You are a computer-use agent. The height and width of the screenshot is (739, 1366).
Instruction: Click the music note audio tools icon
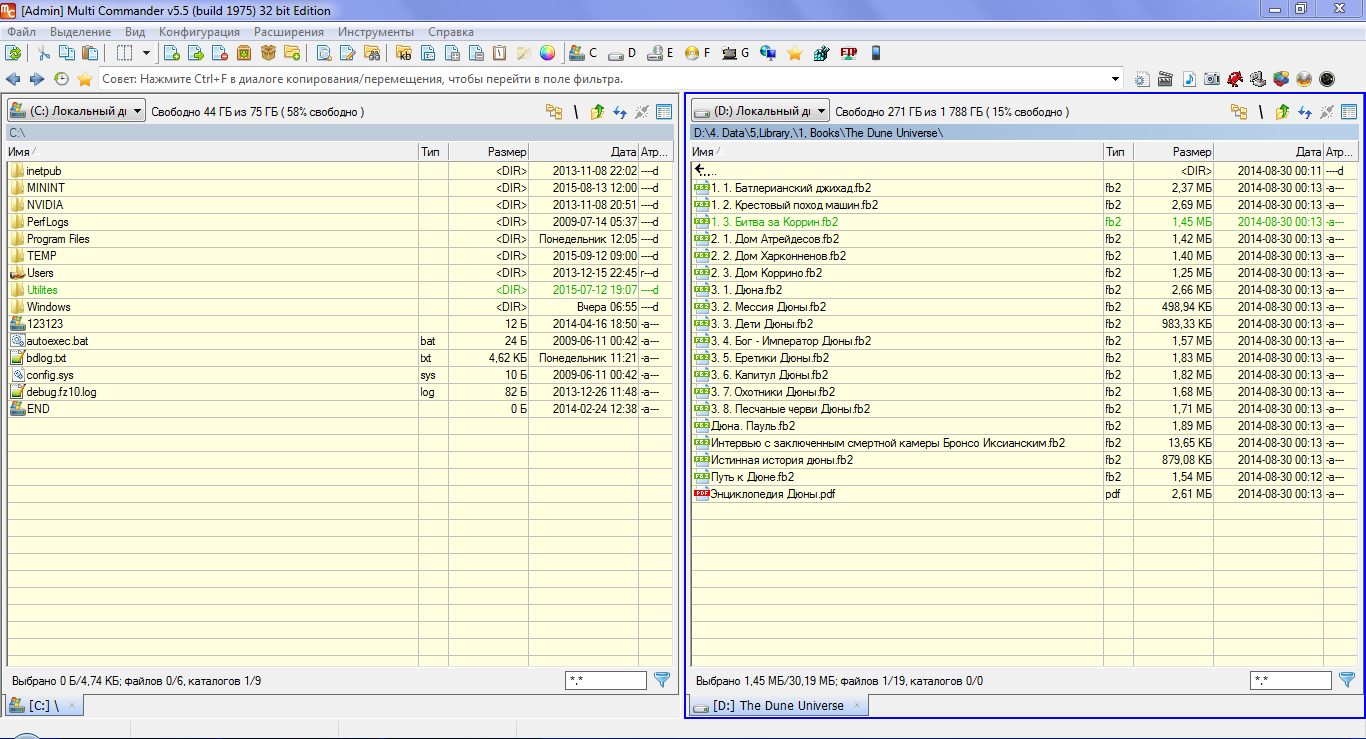tap(1189, 79)
